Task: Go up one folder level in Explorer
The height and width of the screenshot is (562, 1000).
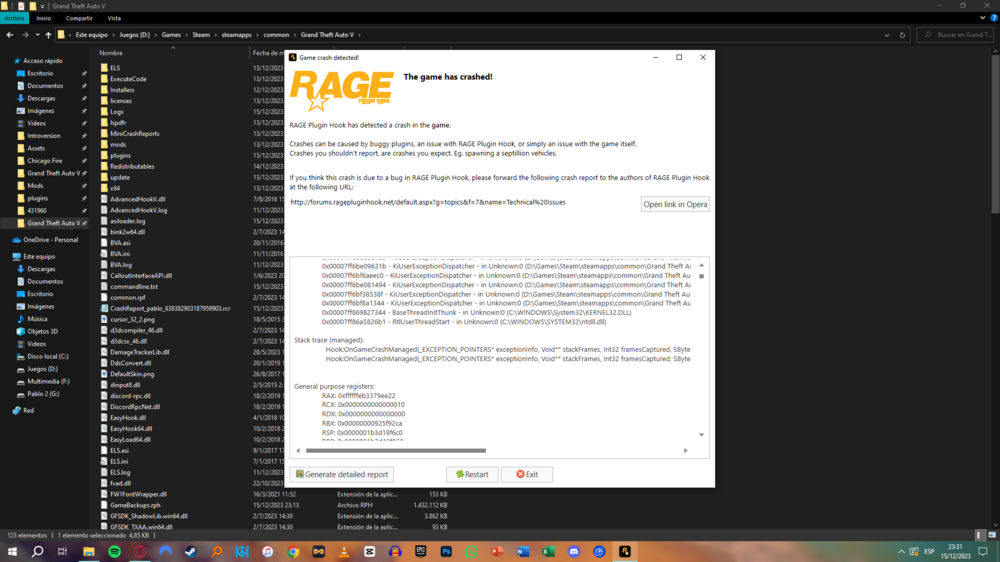Action: pos(48,35)
